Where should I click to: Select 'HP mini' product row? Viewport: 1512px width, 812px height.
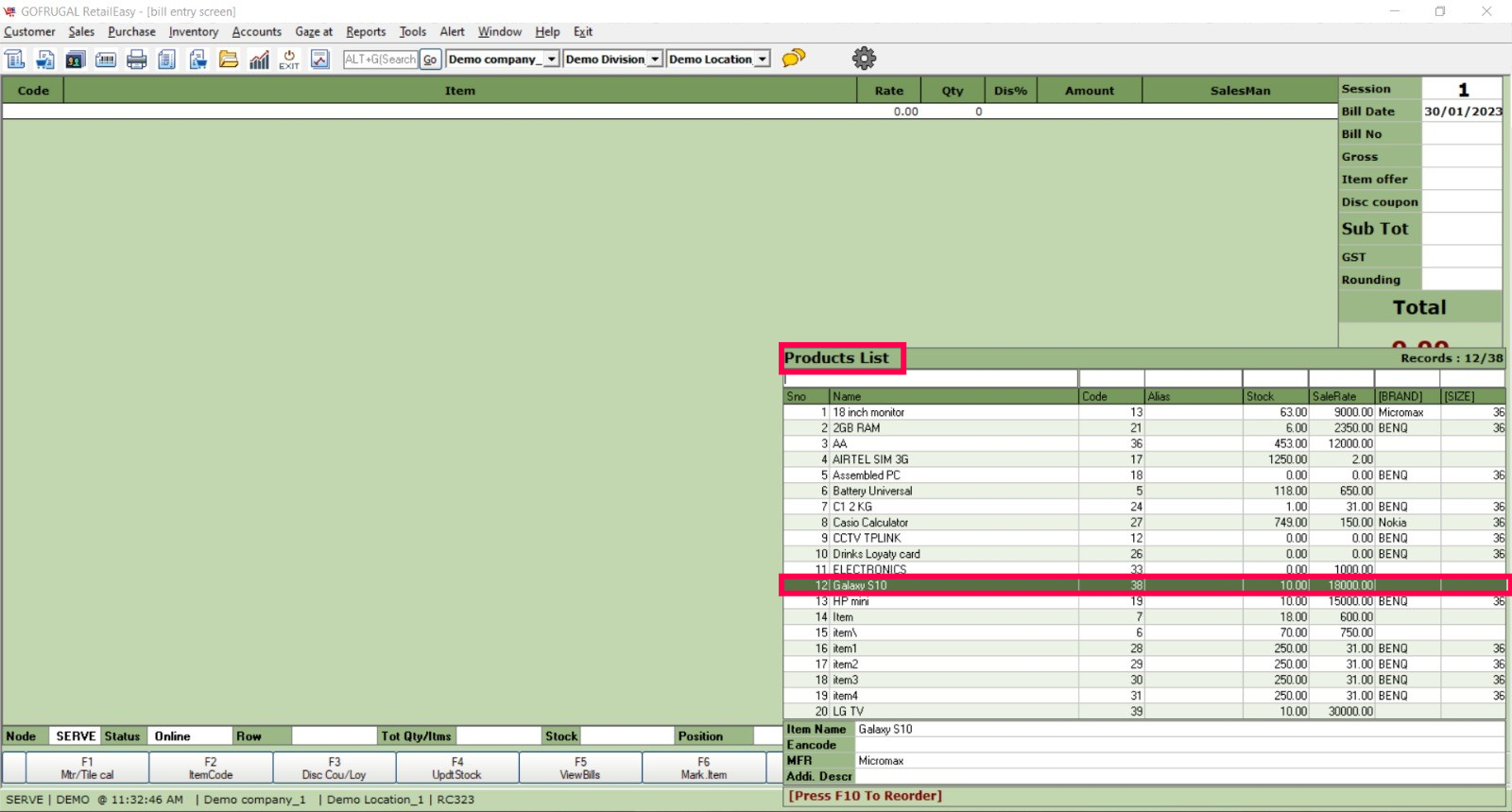1144,601
